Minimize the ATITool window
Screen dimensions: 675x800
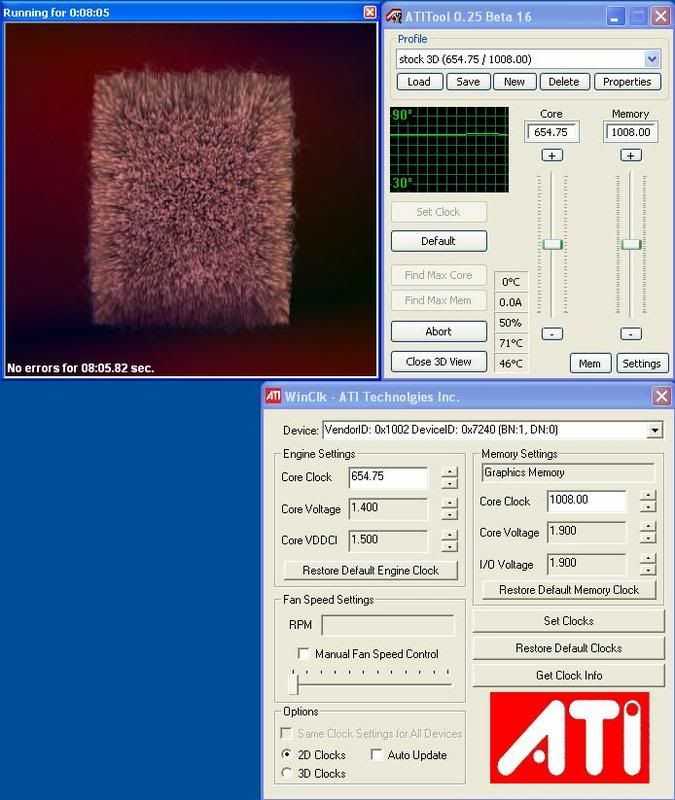tap(615, 17)
